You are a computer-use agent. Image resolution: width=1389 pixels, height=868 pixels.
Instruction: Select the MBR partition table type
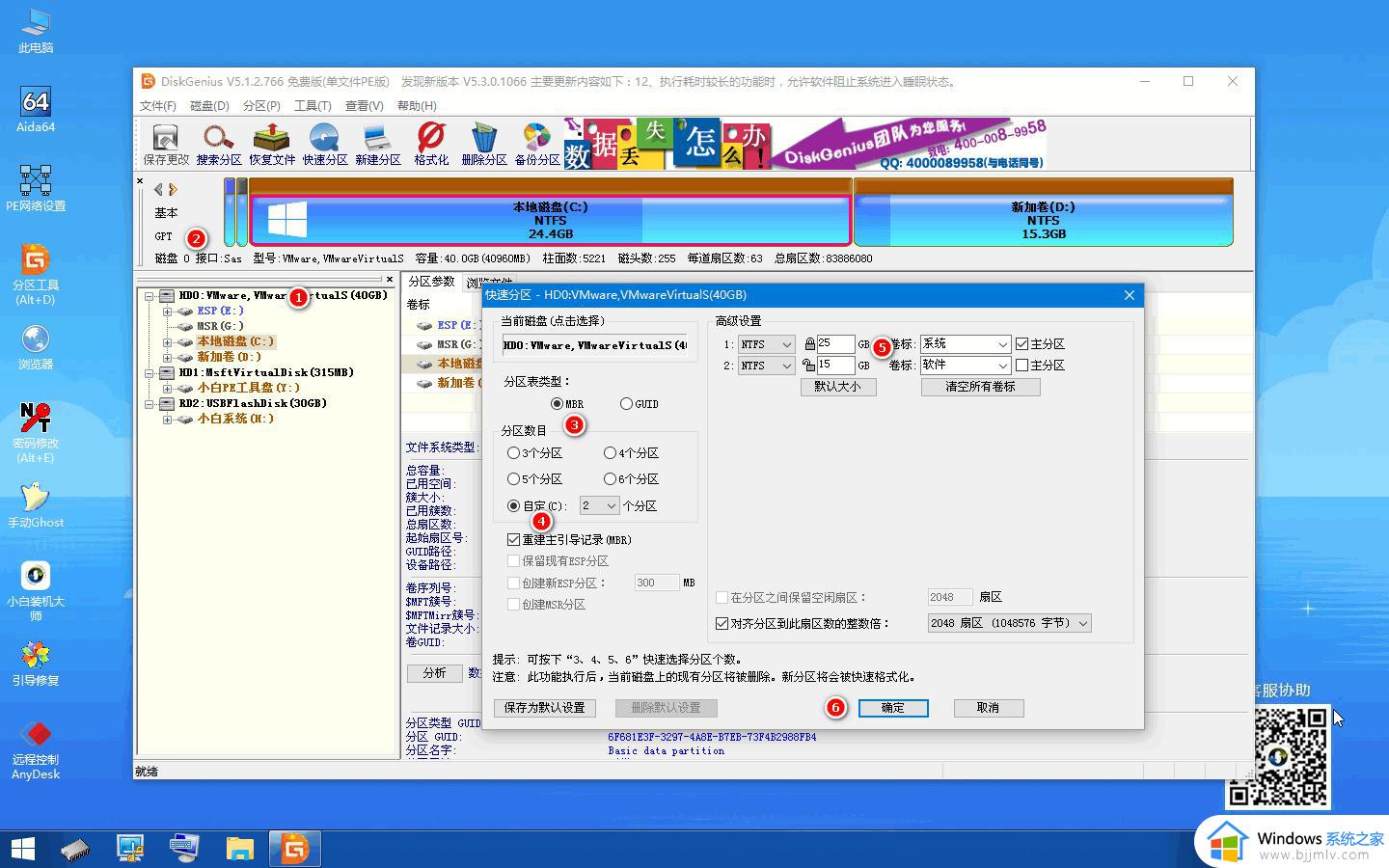point(567,404)
